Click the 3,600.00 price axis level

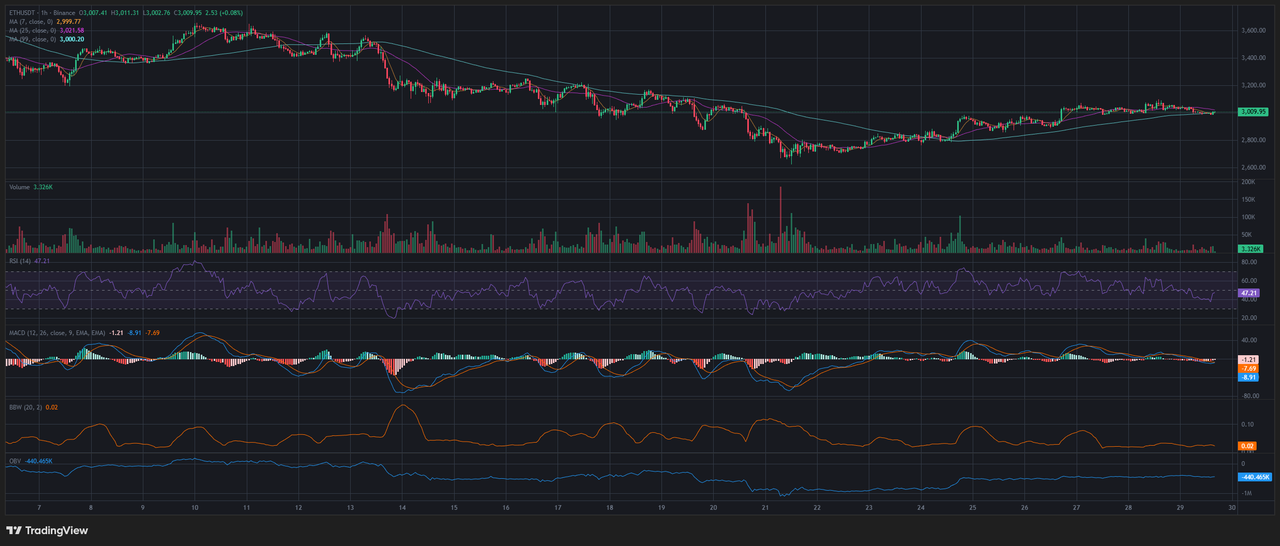click(1253, 31)
